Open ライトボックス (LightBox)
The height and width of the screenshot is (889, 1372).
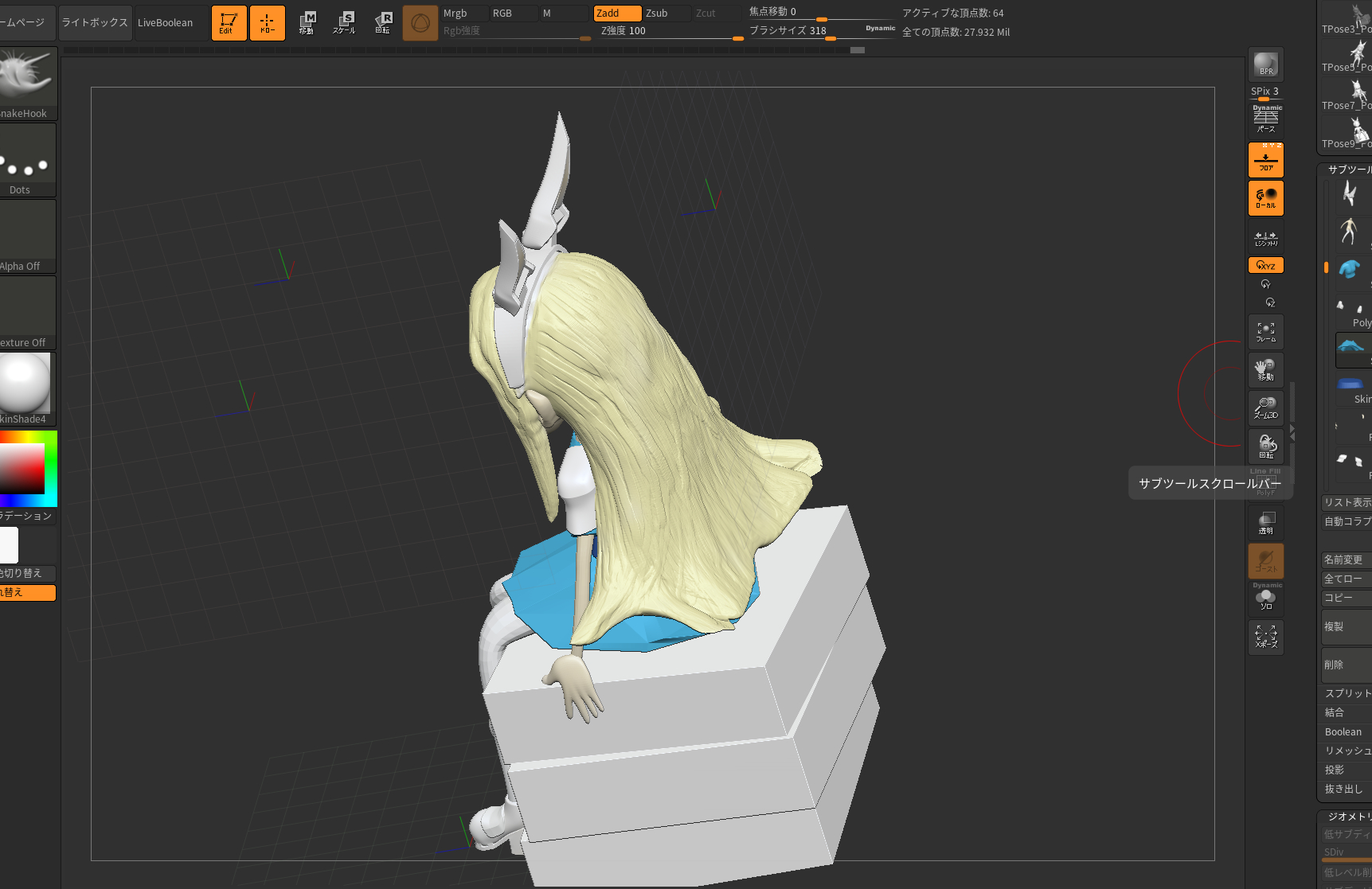(x=95, y=22)
